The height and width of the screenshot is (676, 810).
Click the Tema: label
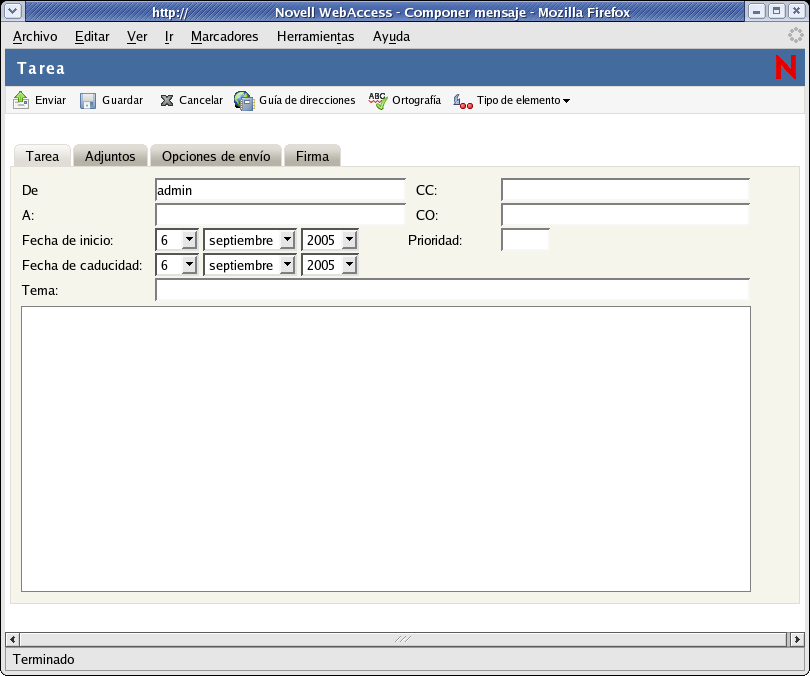tap(40, 290)
